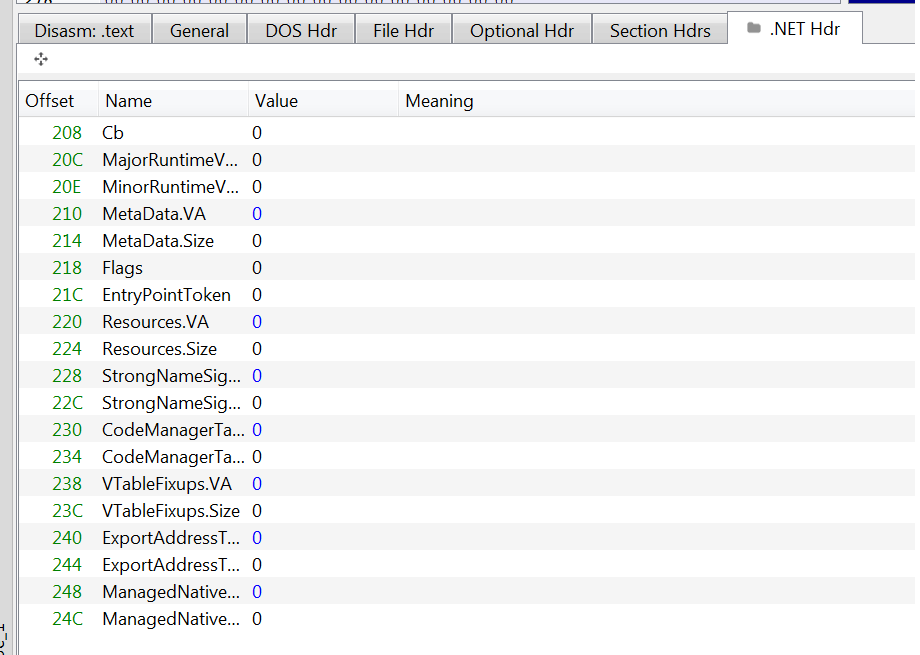Click the blue value of VTableFixups.VA
This screenshot has height=655, width=920.
[257, 484]
